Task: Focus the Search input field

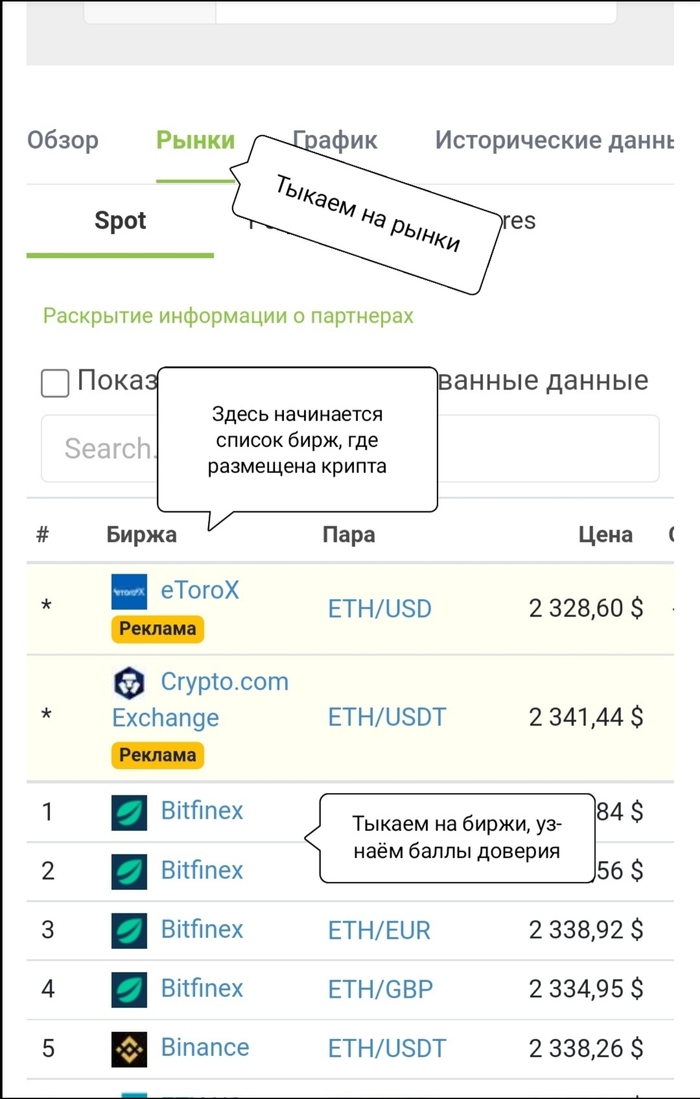Action: (100, 449)
